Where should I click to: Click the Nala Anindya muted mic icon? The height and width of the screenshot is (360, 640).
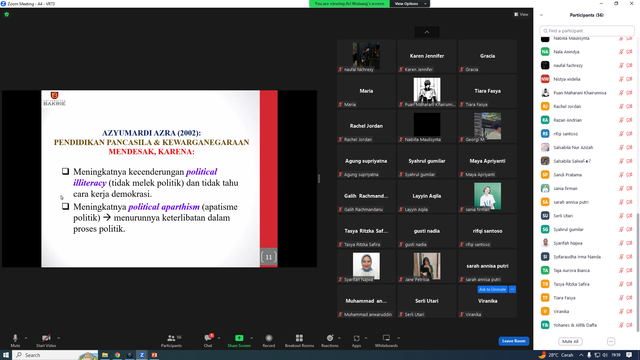621,52
